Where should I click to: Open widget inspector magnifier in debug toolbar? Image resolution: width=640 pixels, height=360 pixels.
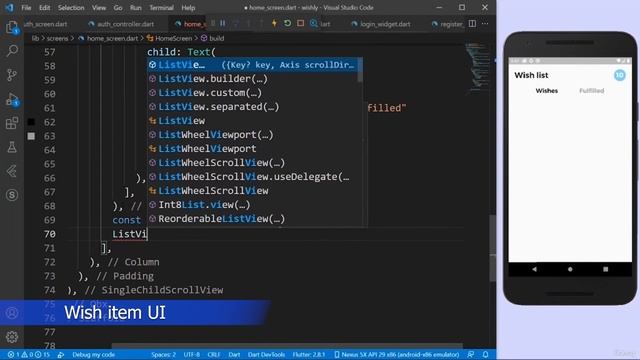(313, 24)
